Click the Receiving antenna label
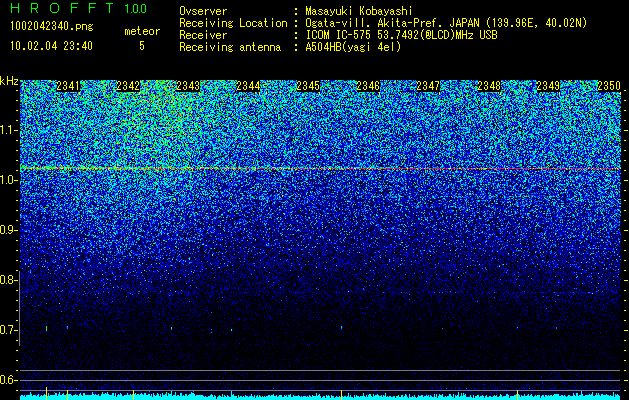The width and height of the screenshot is (629, 400). tap(230, 47)
